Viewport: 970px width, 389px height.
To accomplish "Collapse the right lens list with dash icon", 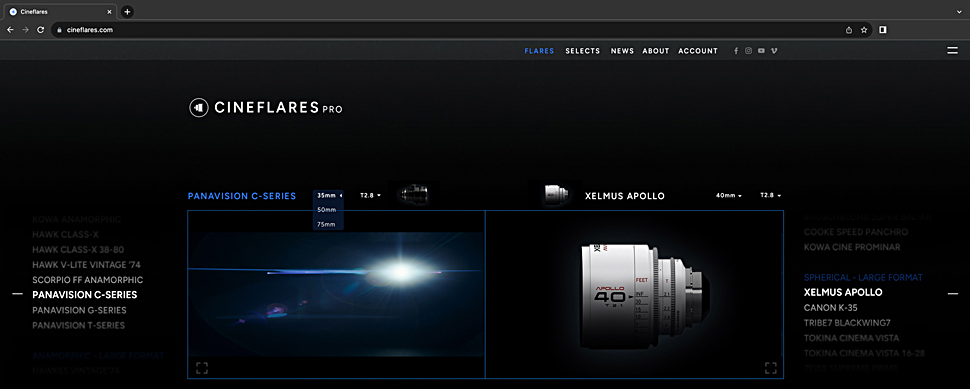I will tap(953, 294).
